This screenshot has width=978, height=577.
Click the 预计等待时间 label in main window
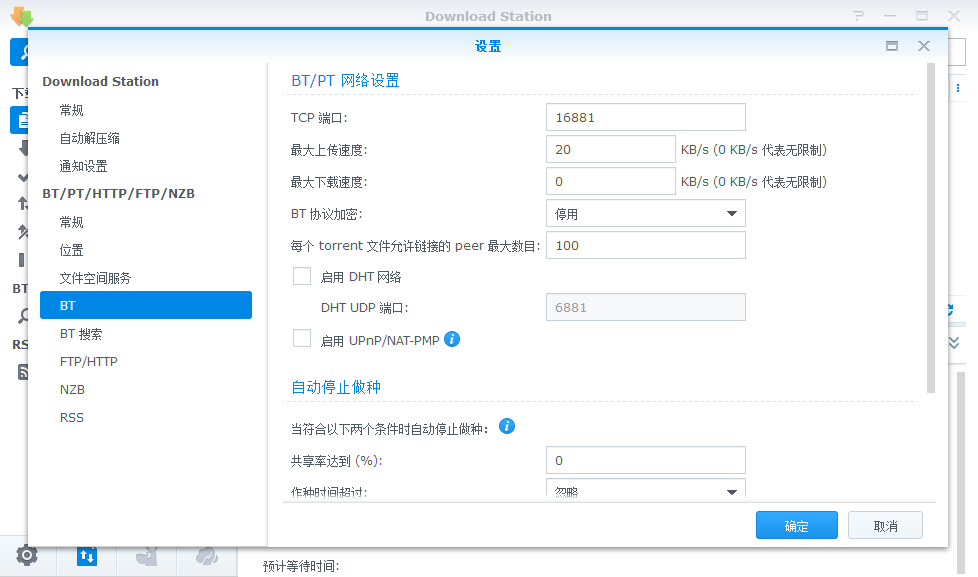point(301,566)
